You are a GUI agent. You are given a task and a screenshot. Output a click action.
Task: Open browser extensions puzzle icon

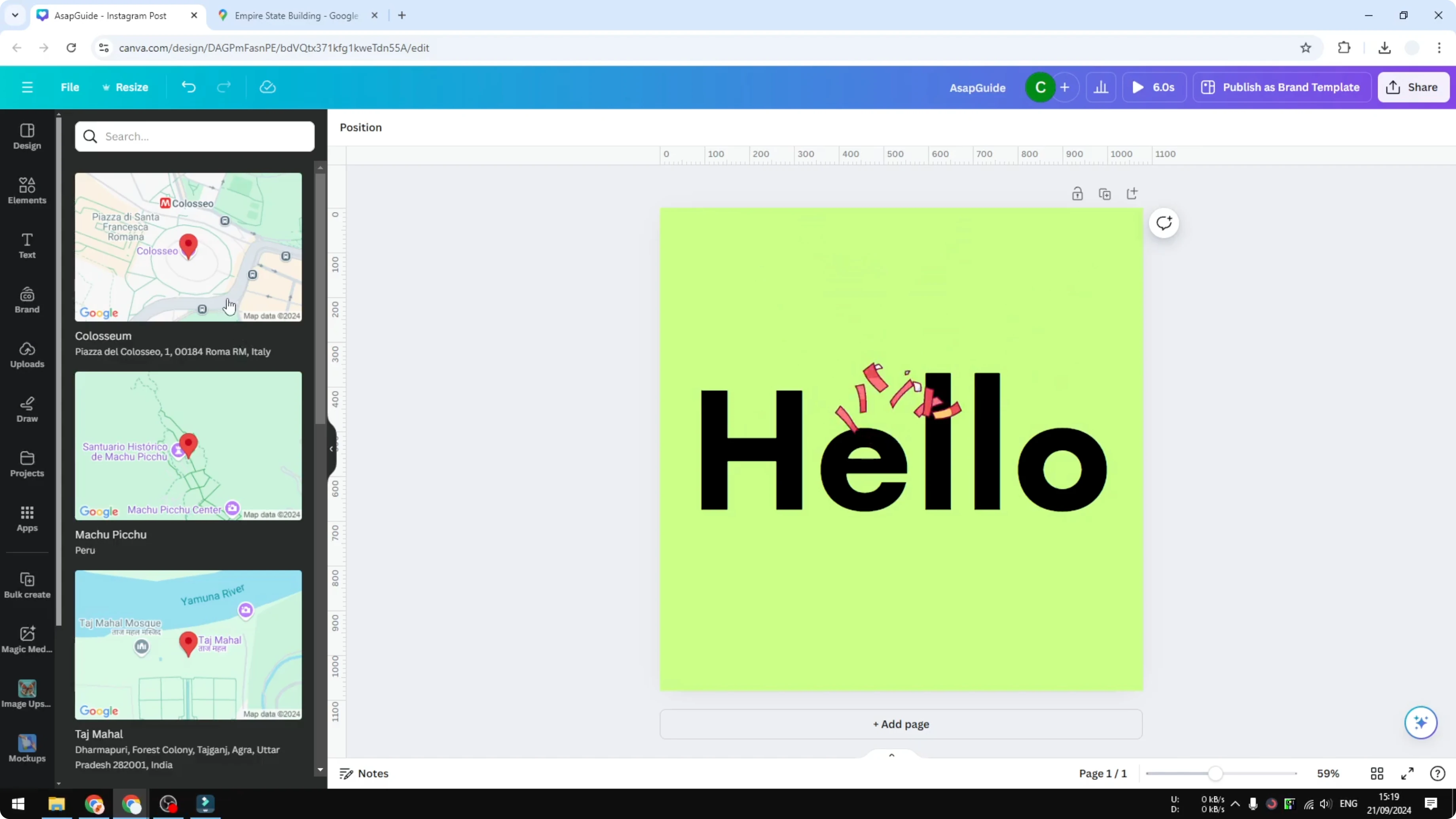pos(1344,48)
